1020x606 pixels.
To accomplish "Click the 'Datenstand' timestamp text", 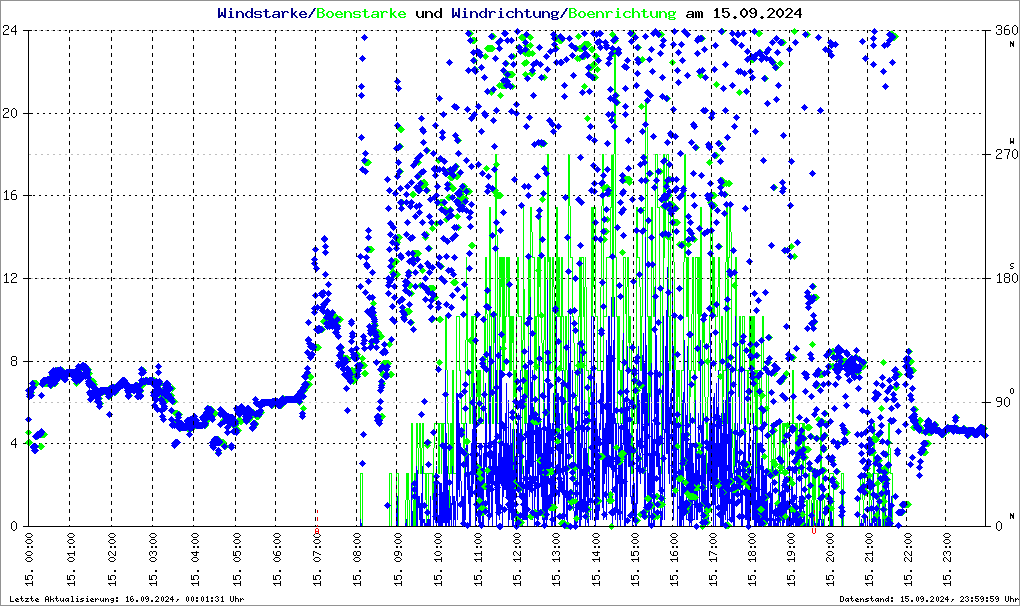I will tap(928, 599).
